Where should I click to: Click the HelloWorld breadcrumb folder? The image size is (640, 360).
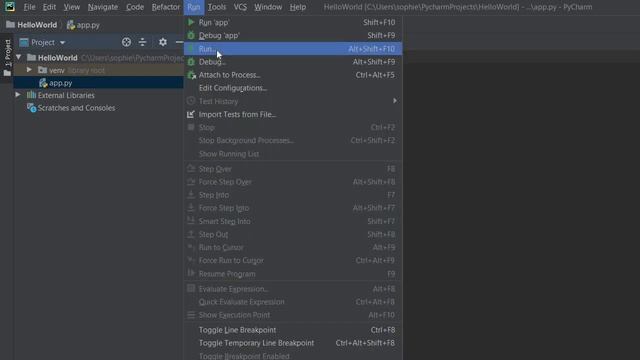[32, 25]
